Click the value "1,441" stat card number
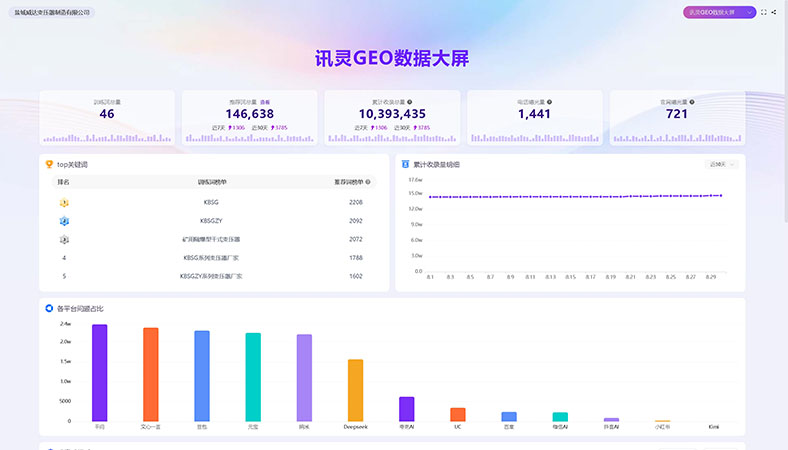 [x=534, y=114]
